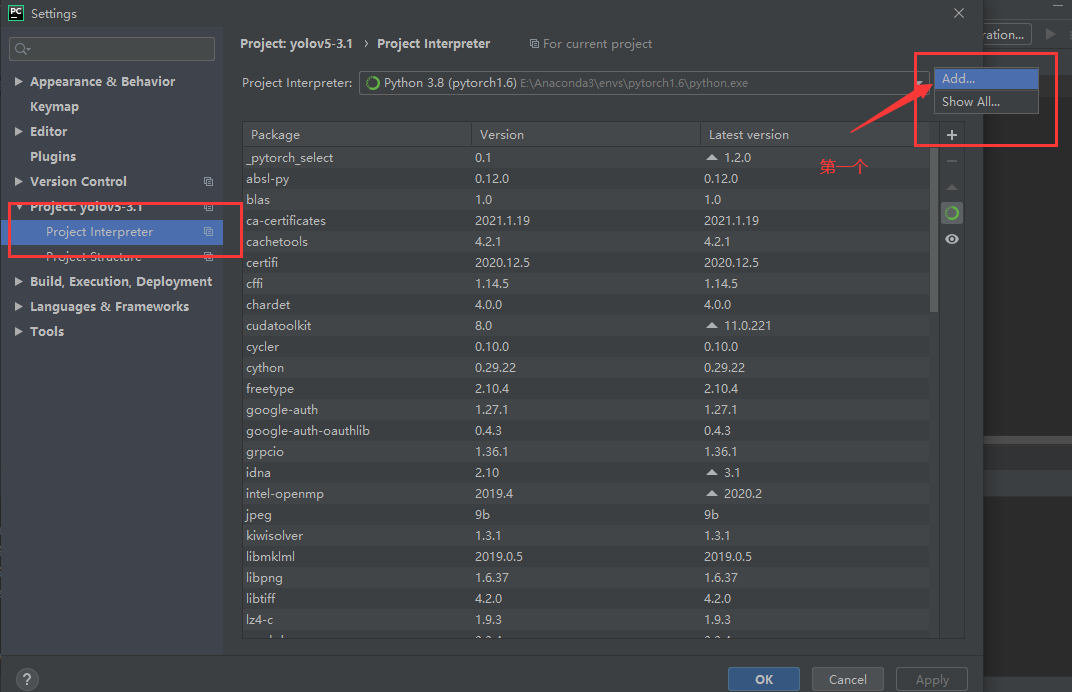Choose Show All... from interpreter menu
The height and width of the screenshot is (692, 1072).
(x=986, y=102)
